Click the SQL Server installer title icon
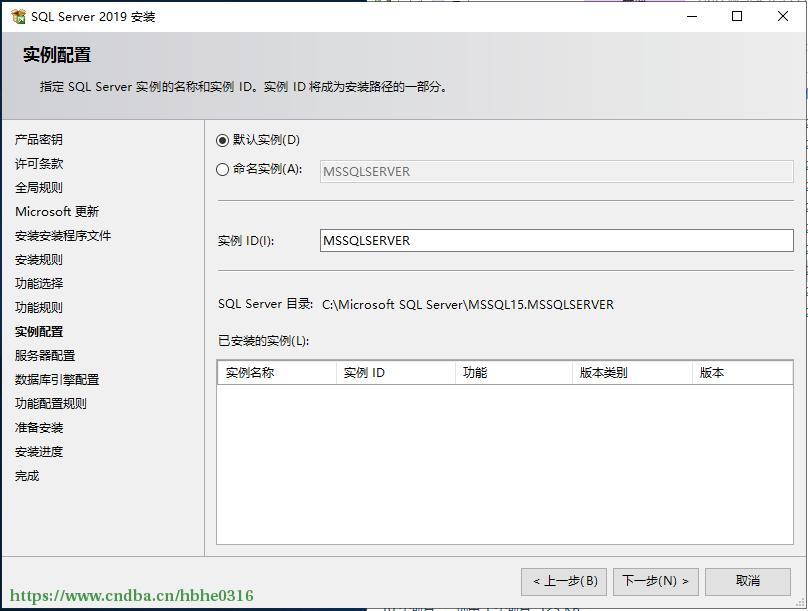 click(18, 16)
